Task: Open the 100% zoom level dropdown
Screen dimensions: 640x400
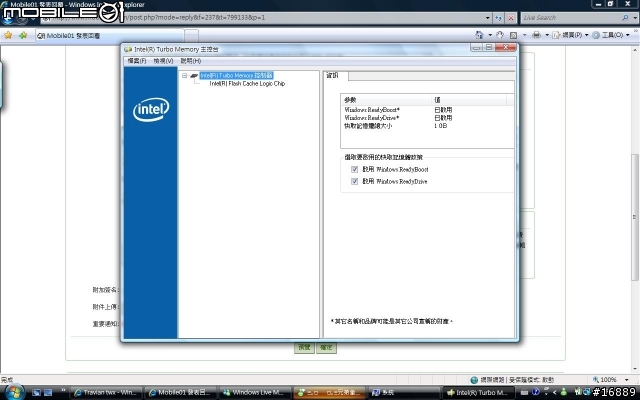Action: coord(627,380)
